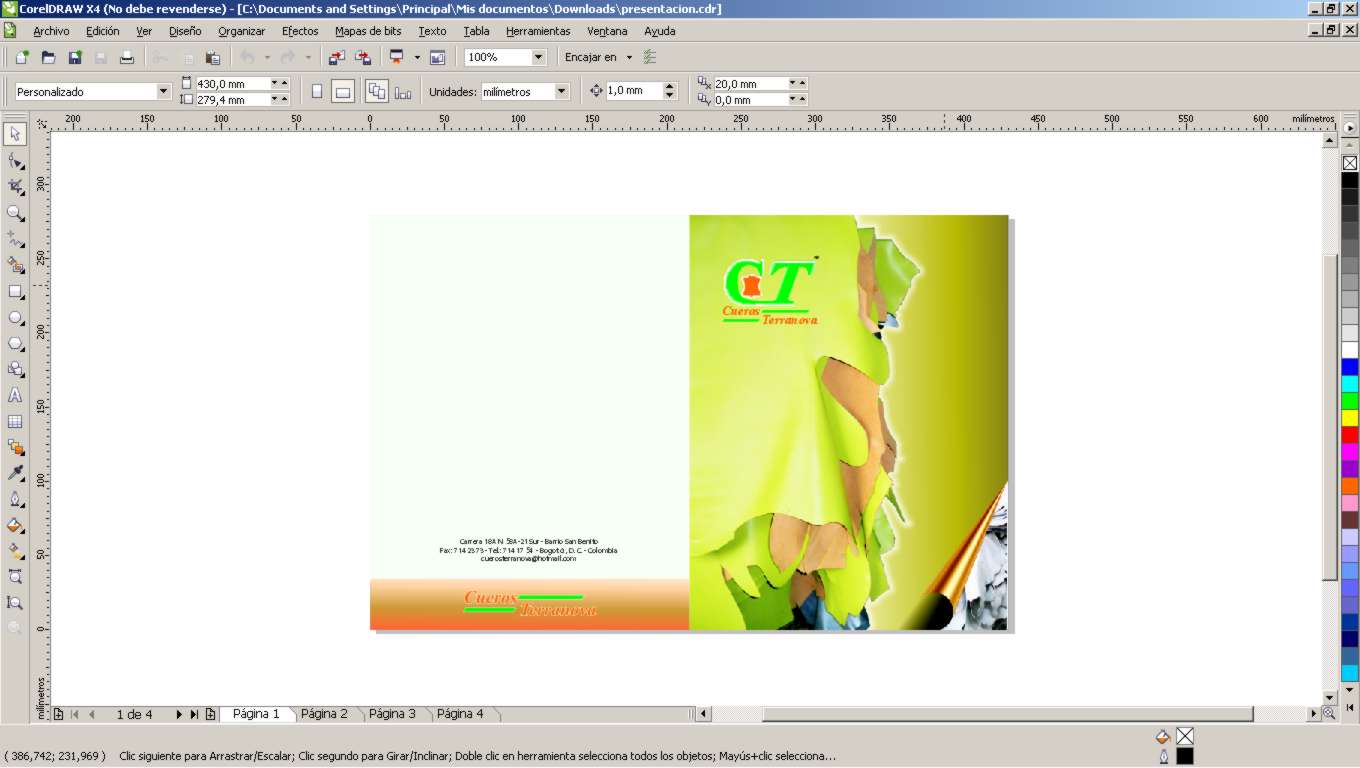Open the Personalizado paper size dropdown
Screen dimensions: 1360x768
point(164,92)
